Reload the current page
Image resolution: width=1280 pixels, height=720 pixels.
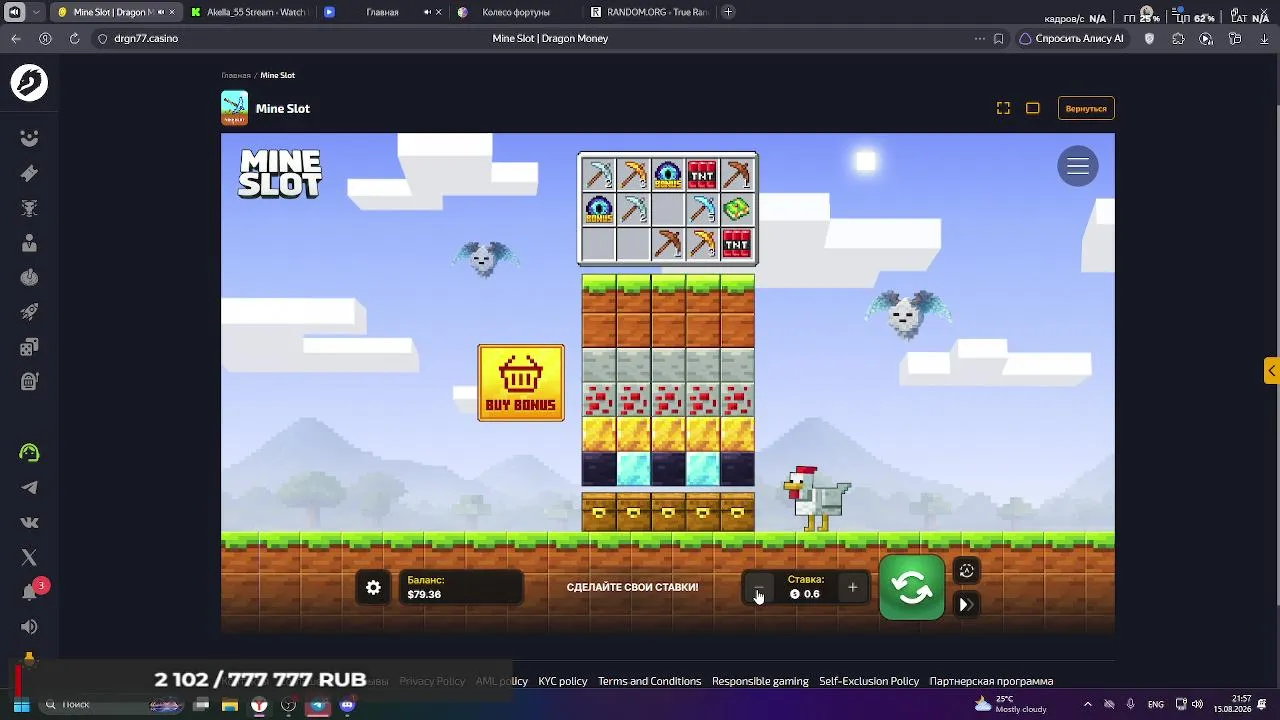click(74, 39)
